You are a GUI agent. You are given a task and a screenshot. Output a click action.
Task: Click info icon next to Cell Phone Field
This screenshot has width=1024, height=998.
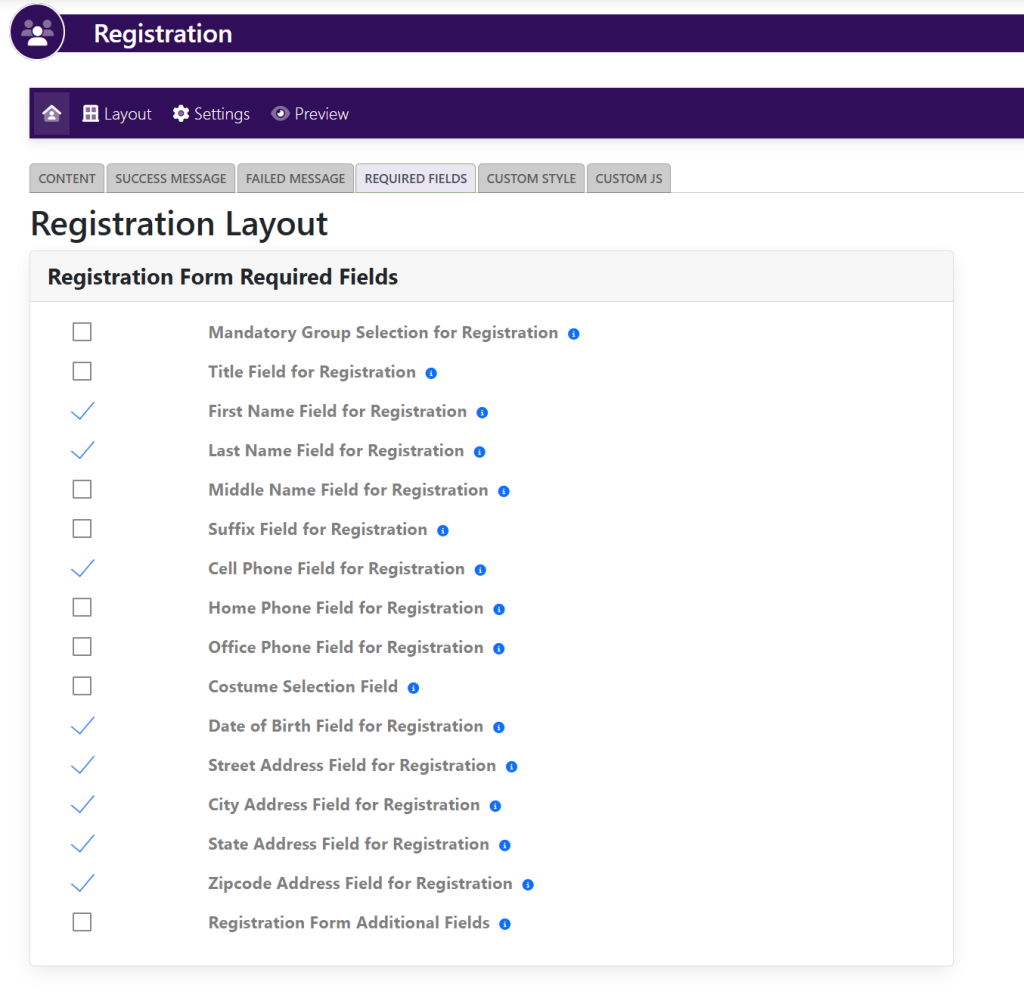tap(480, 570)
